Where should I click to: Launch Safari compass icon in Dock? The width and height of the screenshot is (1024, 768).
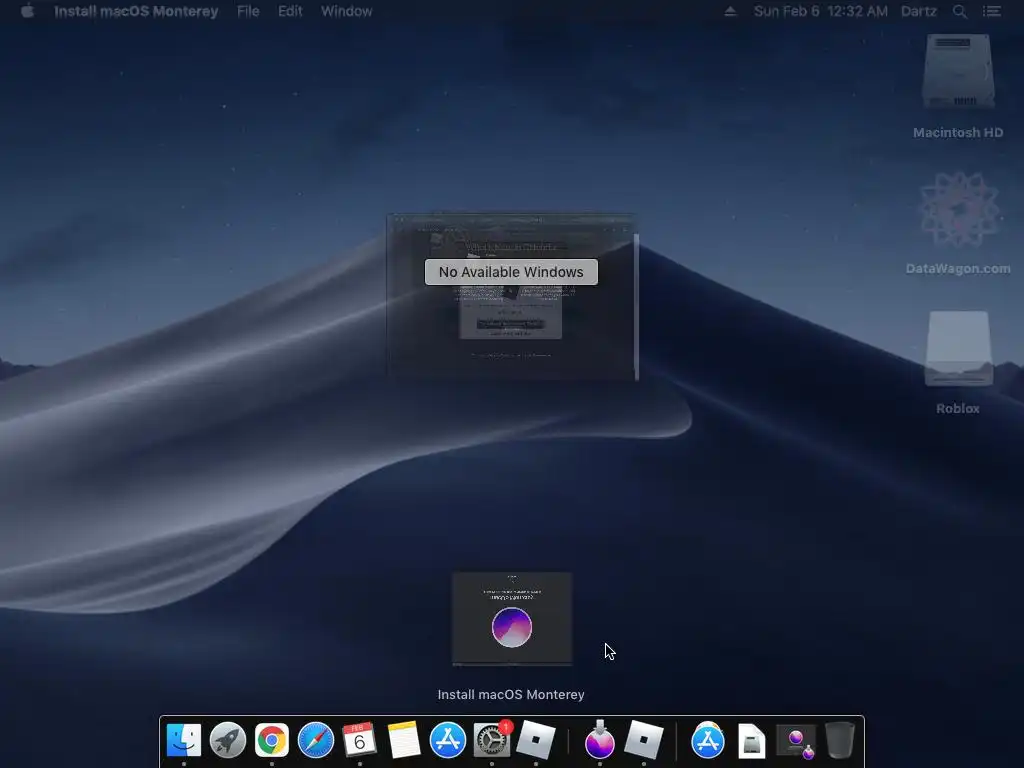coord(316,740)
